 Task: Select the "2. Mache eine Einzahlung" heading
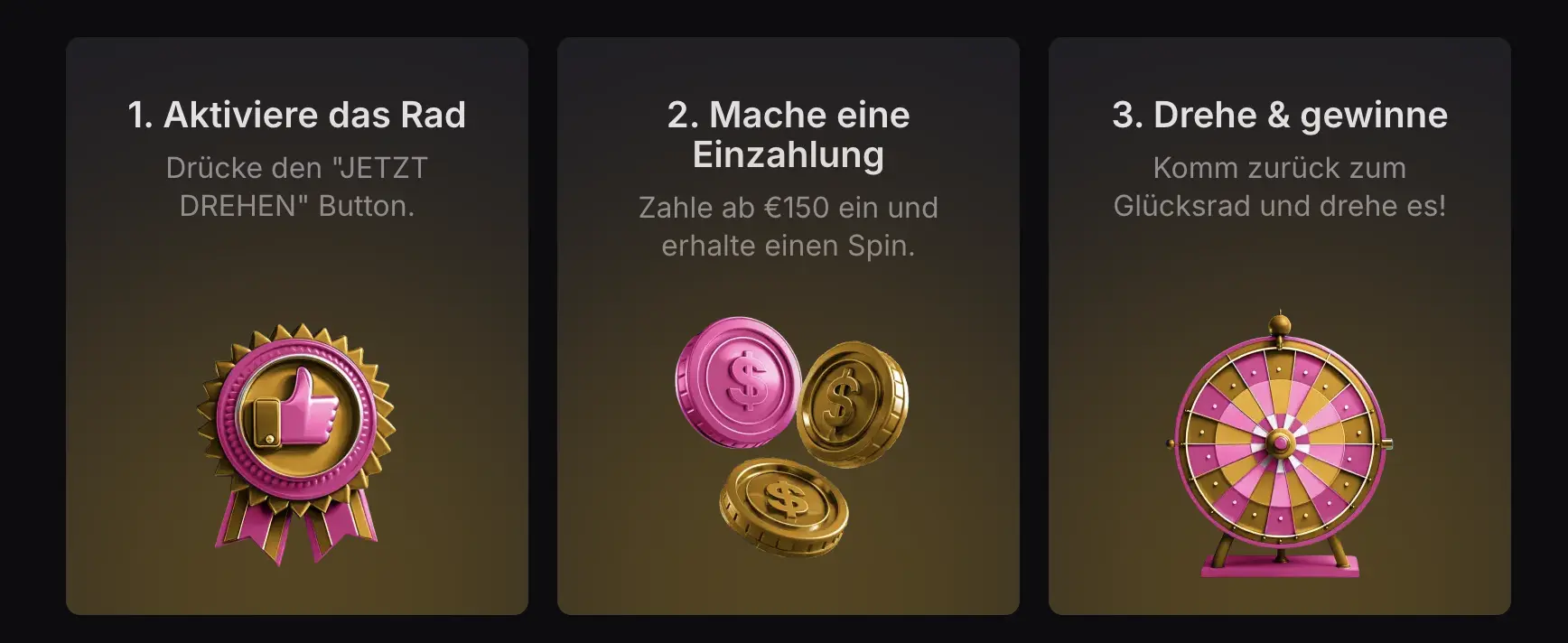point(789,135)
